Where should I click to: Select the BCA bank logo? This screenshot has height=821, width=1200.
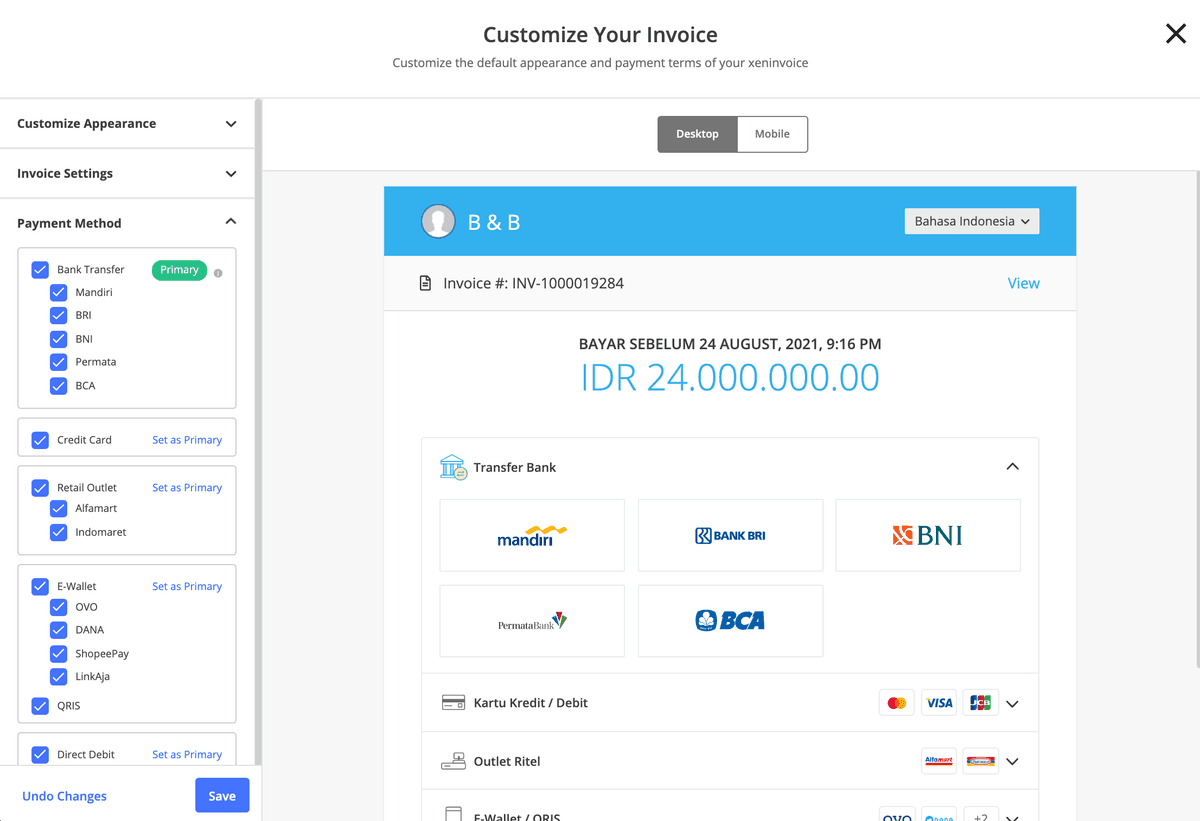730,621
